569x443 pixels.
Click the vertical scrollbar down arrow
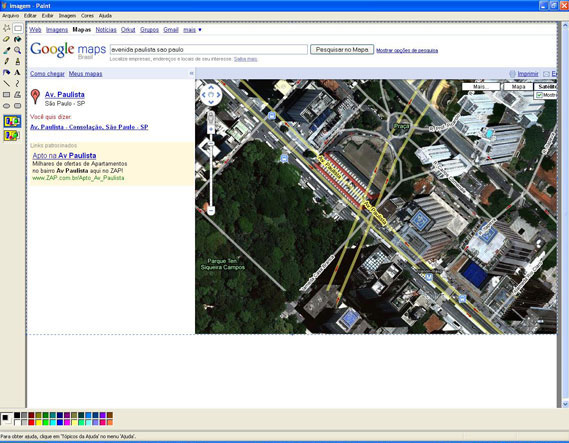(x=565, y=404)
